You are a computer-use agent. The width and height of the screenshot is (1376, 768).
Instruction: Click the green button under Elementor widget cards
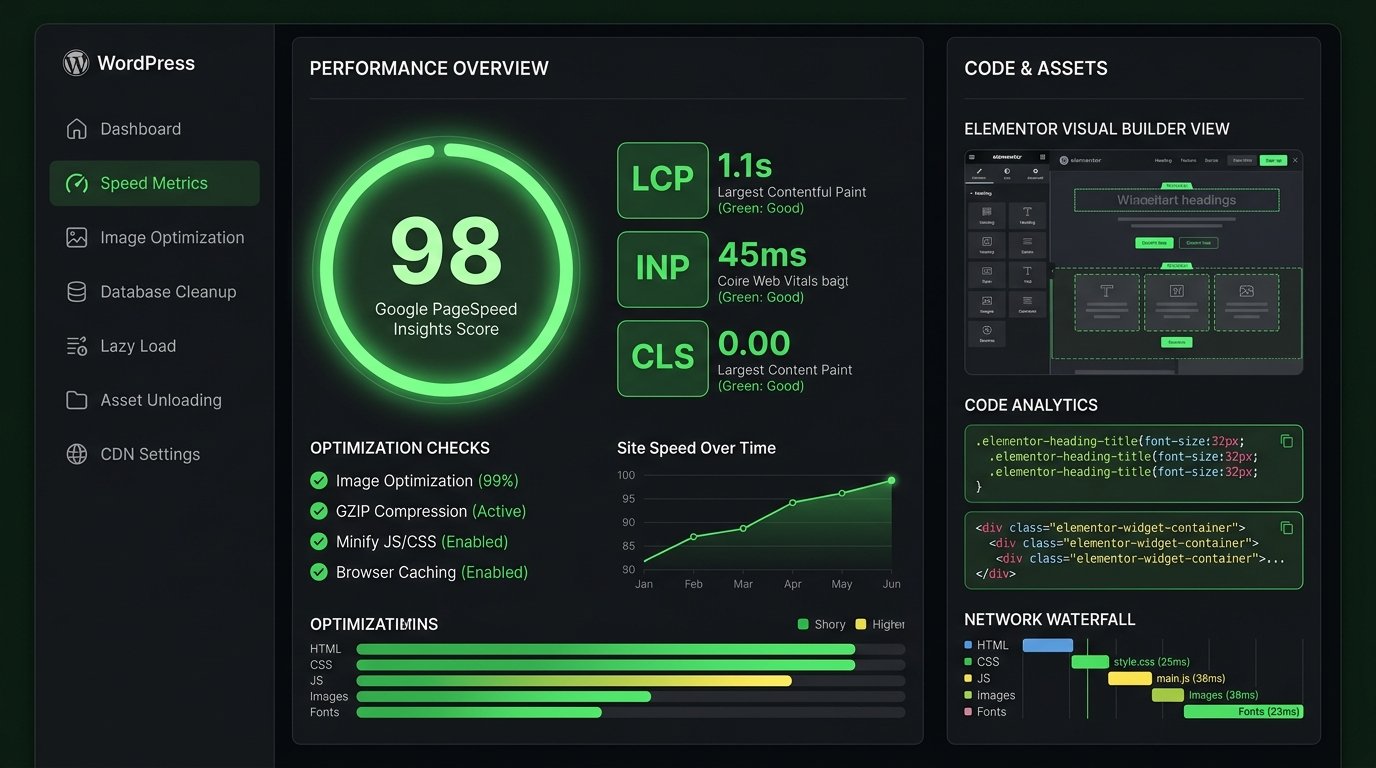pyautogui.click(x=1177, y=342)
